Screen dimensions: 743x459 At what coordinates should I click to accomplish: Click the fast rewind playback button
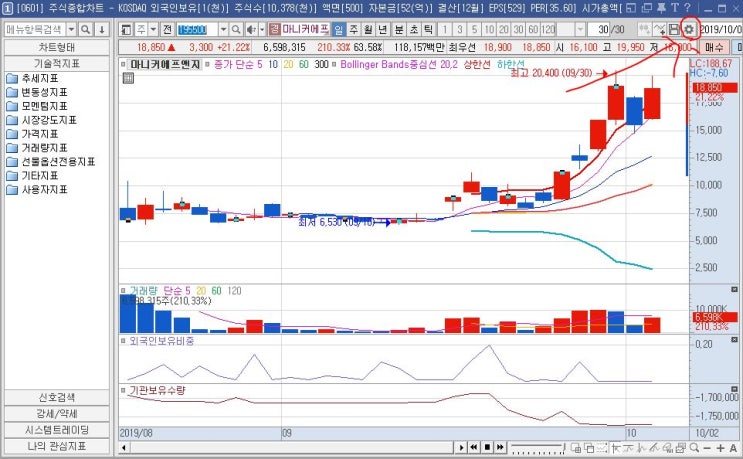click(x=474, y=447)
